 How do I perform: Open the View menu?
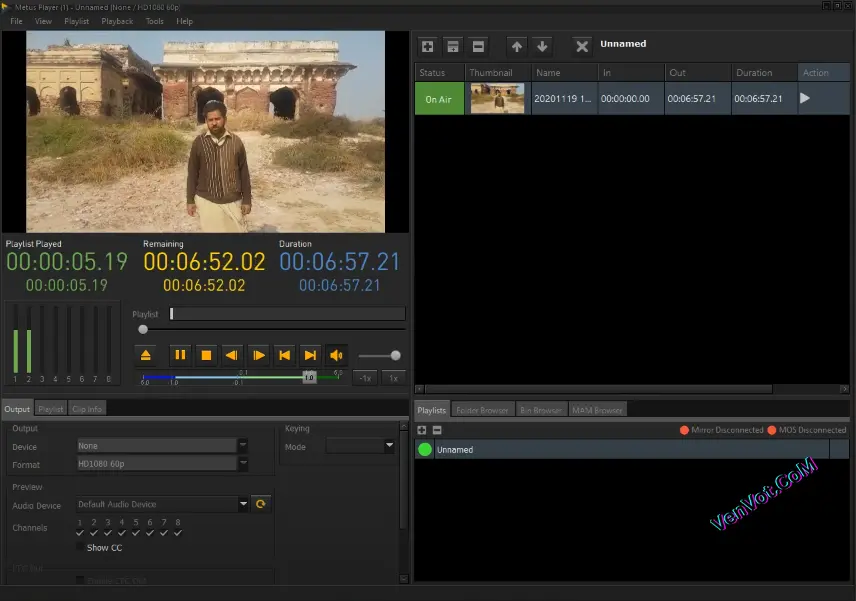point(43,21)
